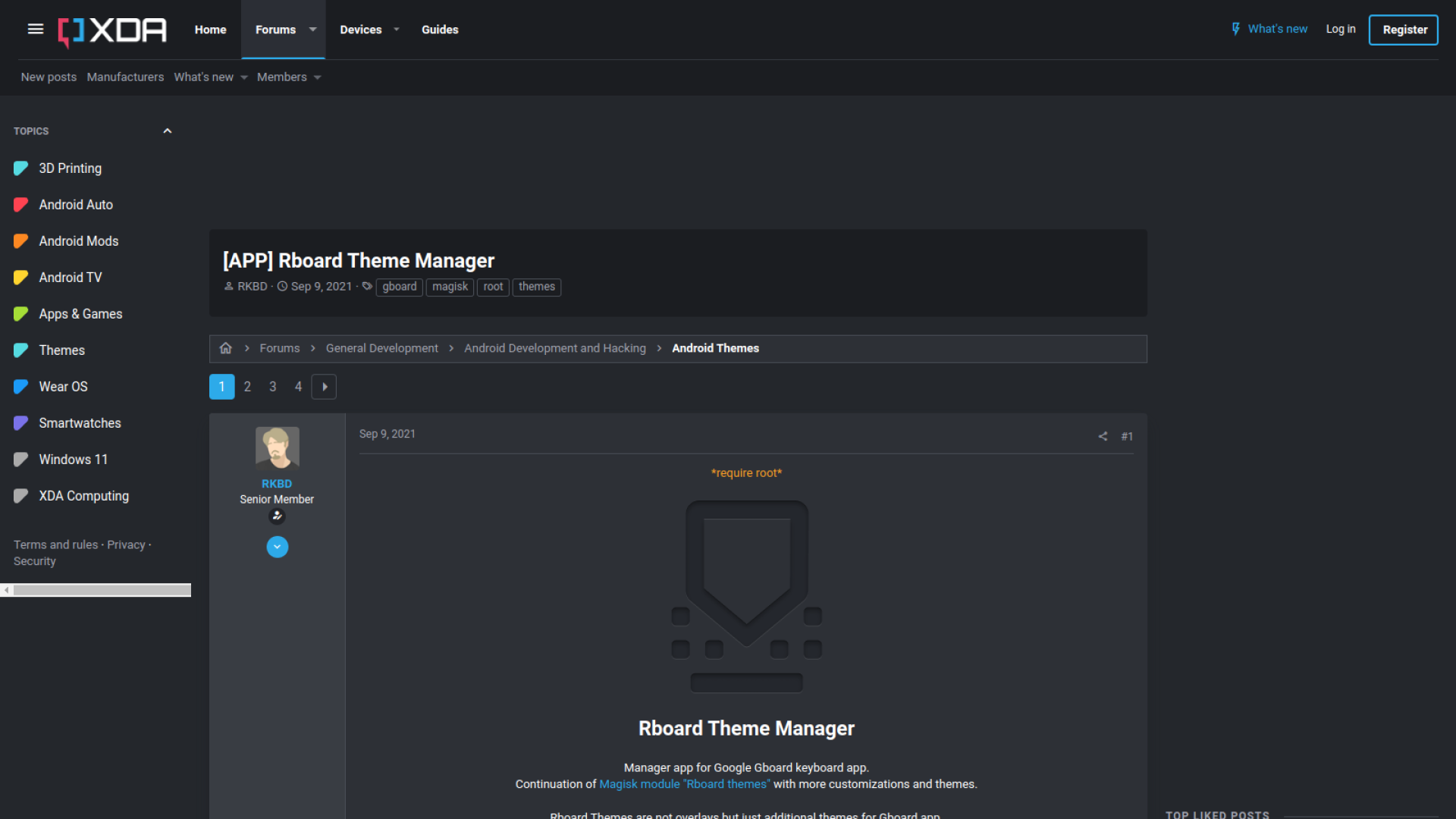This screenshot has width=1456, height=819.
Task: Expand RKBD user details arrow
Action: click(277, 547)
